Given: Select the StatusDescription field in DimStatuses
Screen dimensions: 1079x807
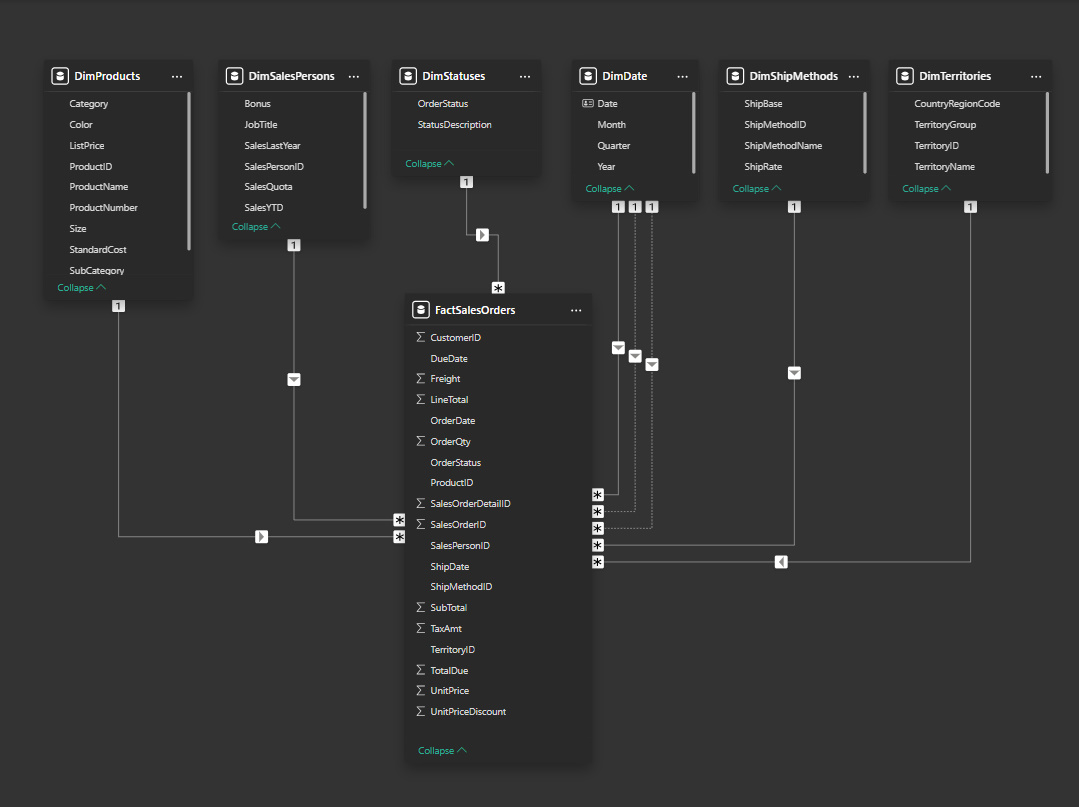Looking at the screenshot, I should tap(455, 125).
